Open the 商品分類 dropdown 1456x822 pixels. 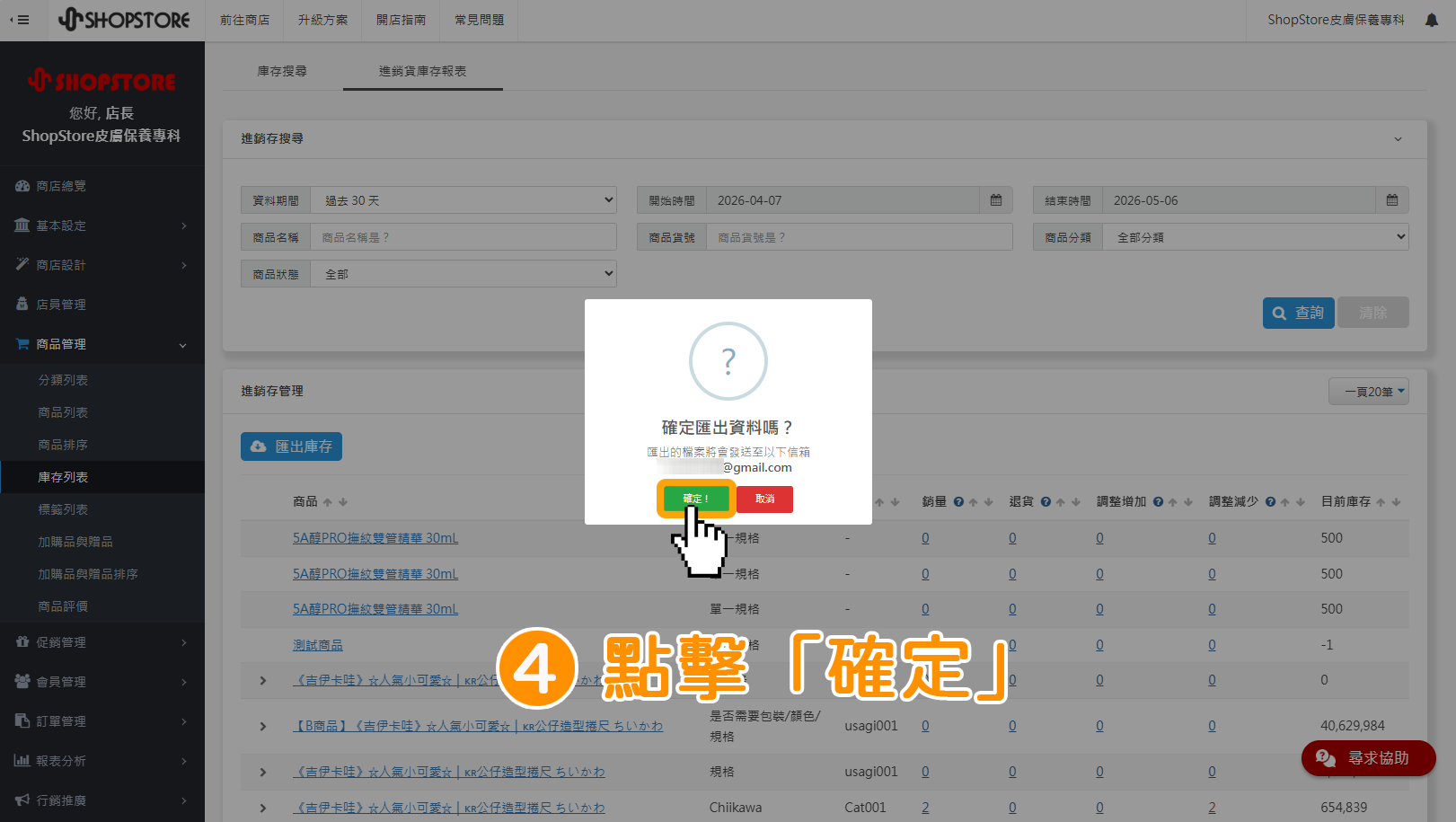tap(1255, 237)
